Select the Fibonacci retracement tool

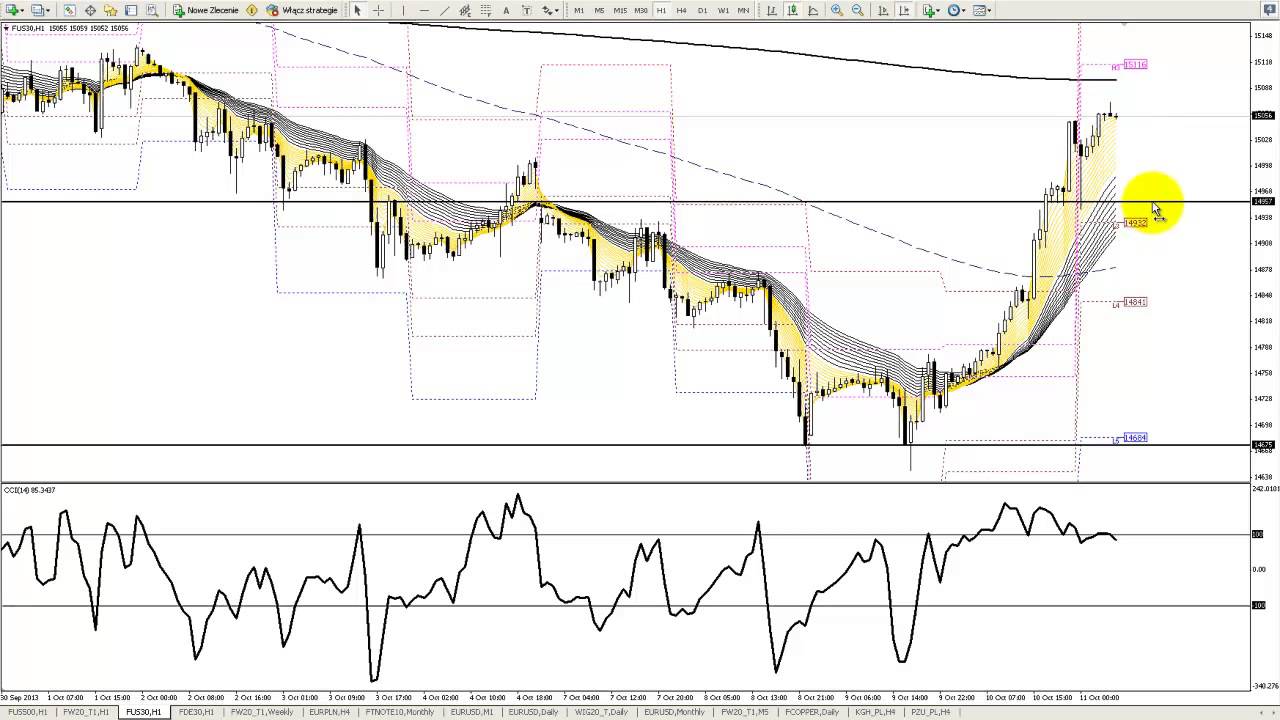pyautogui.click(x=485, y=10)
